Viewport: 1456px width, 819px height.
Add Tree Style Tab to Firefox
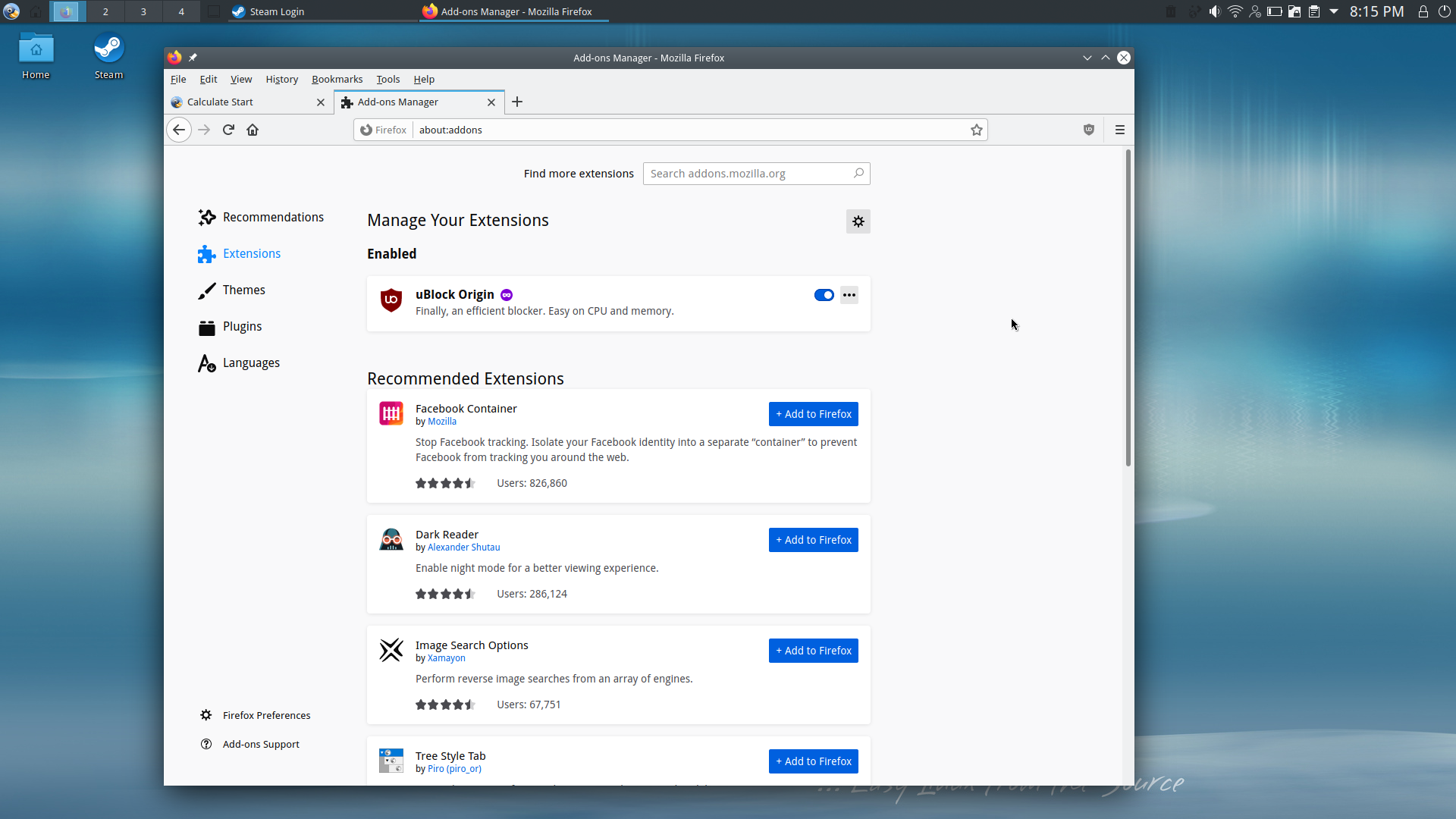[x=814, y=761]
